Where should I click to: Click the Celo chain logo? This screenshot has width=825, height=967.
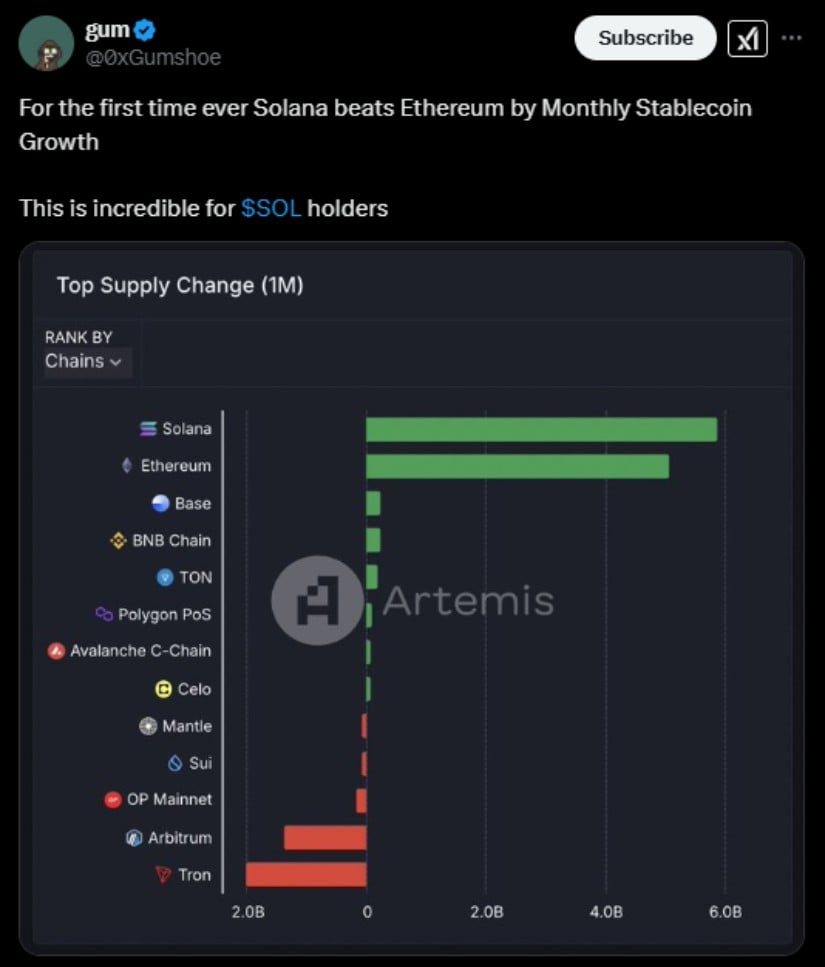coord(163,689)
